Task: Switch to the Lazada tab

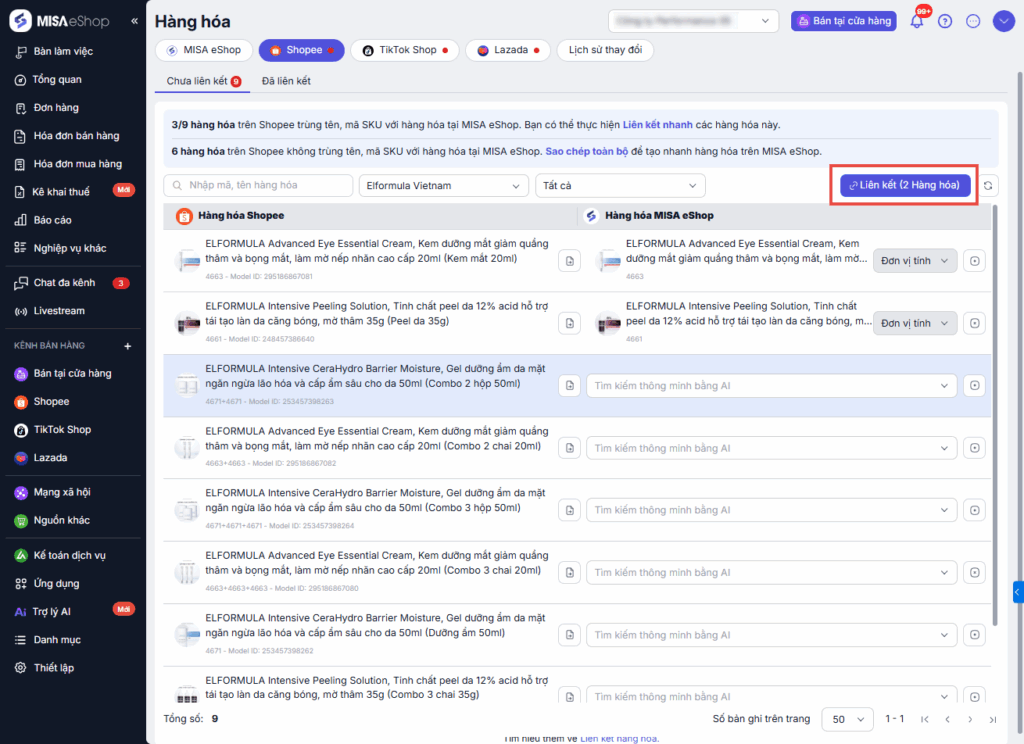Action: click(507, 50)
